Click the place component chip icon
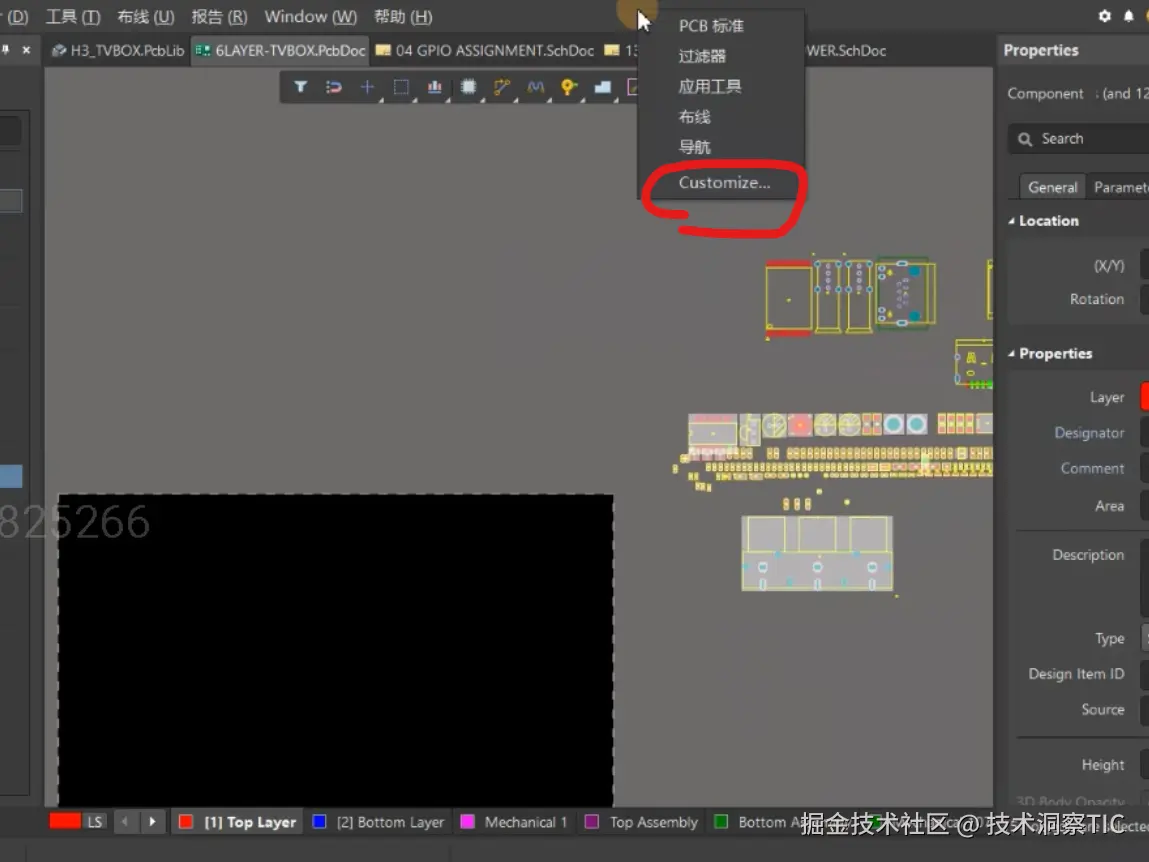The height and width of the screenshot is (862, 1149). point(468,87)
